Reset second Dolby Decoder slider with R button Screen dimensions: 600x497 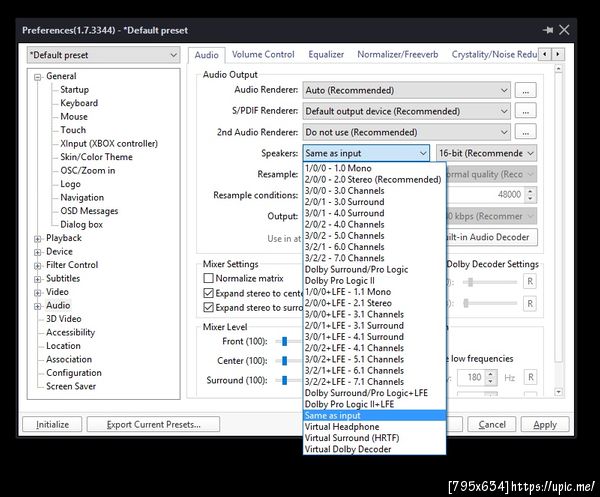tap(530, 304)
